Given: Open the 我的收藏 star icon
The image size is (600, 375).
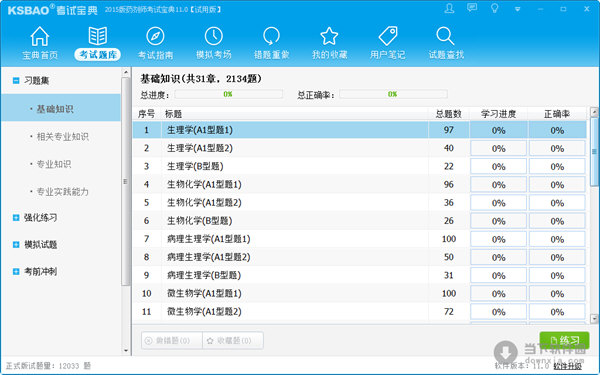Looking at the screenshot, I should pos(329,37).
